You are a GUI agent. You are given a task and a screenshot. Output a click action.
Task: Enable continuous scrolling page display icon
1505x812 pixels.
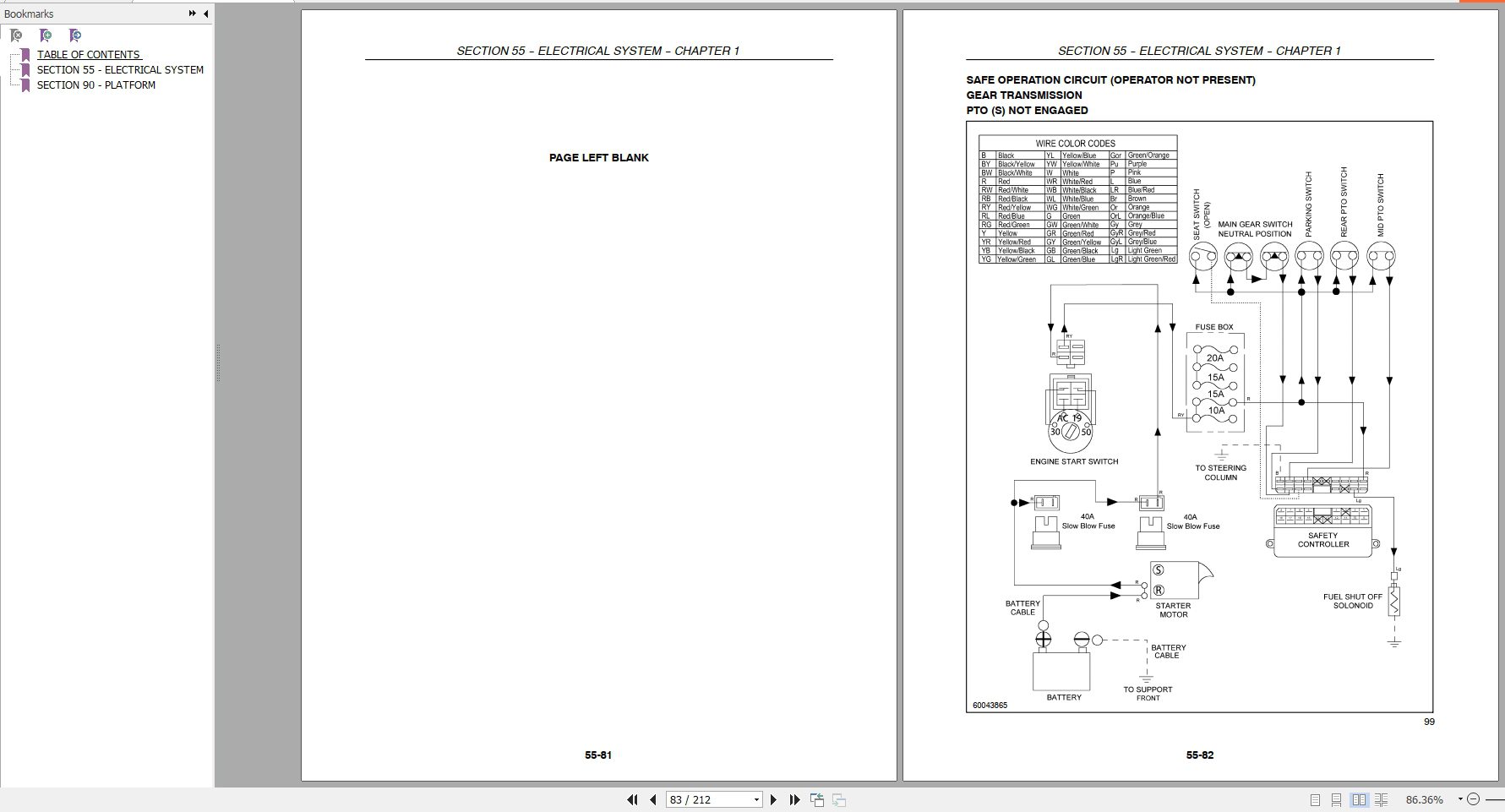[x=1336, y=799]
